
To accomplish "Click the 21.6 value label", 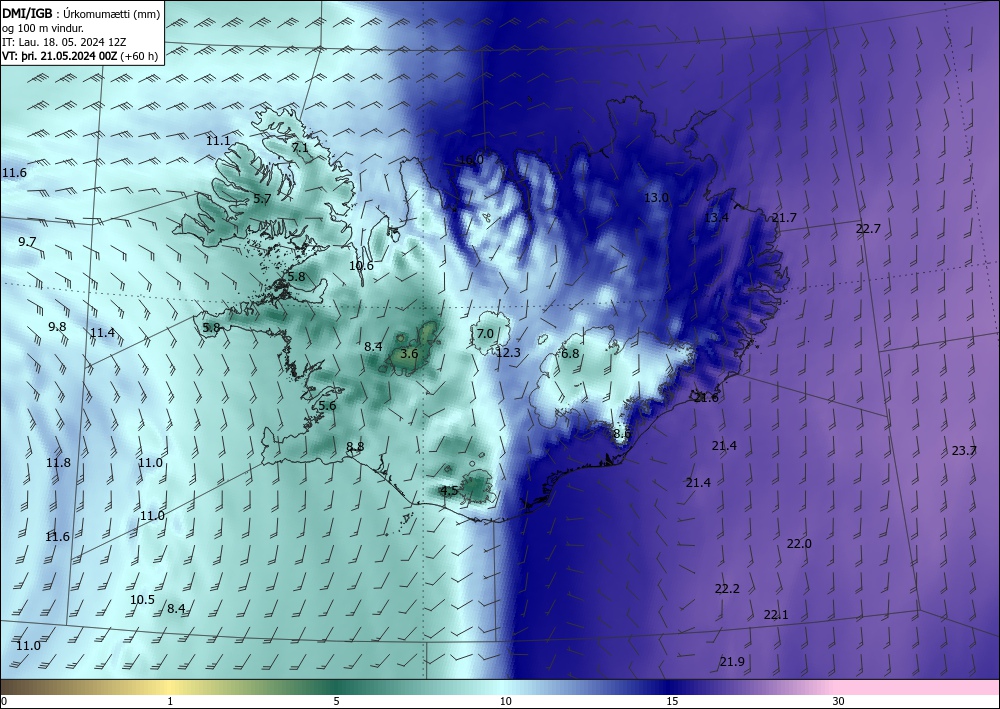I will (706, 398).
